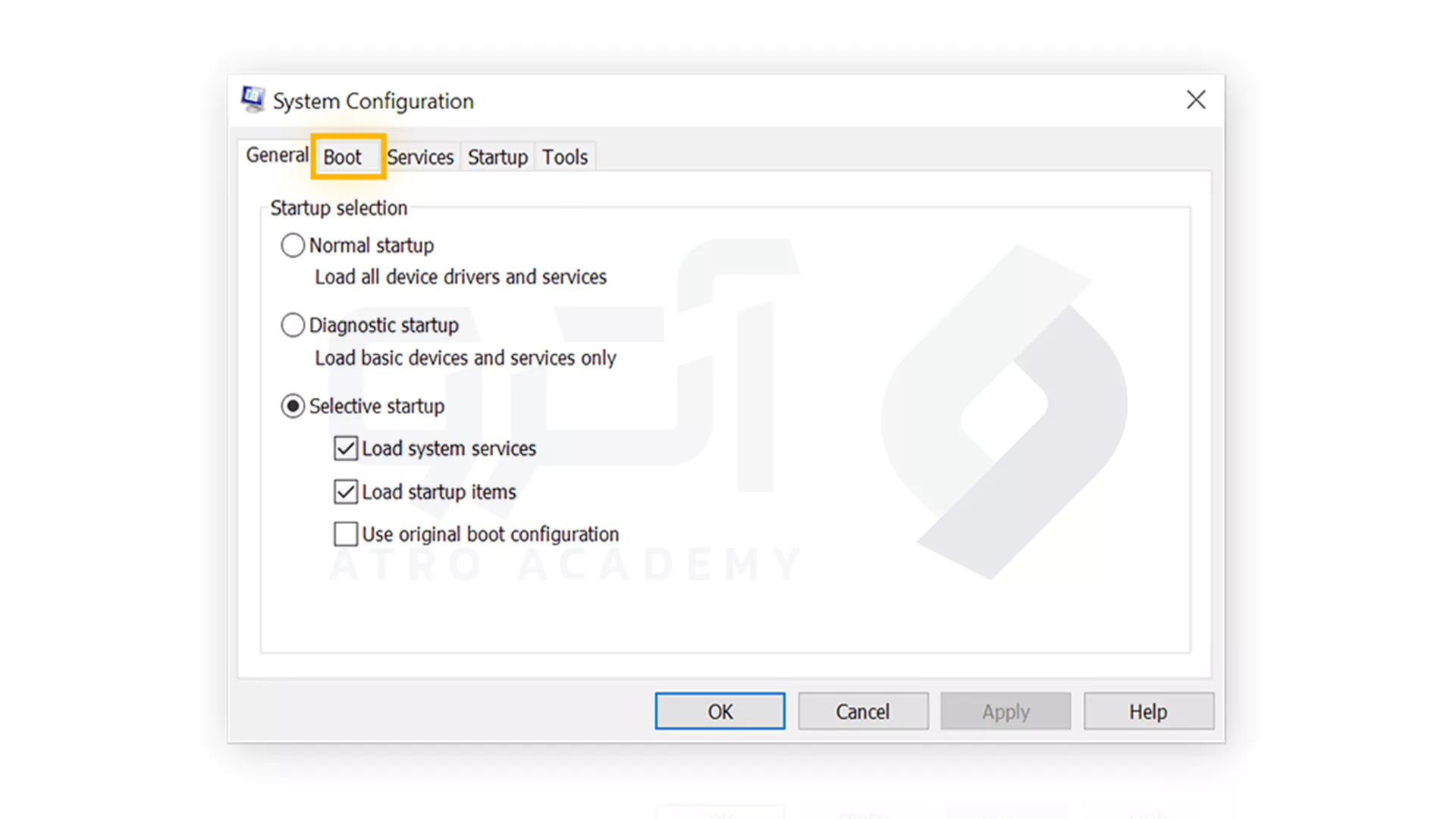Click the System Configuration title bar icon
The width and height of the screenshot is (1456, 819).
pos(253,99)
